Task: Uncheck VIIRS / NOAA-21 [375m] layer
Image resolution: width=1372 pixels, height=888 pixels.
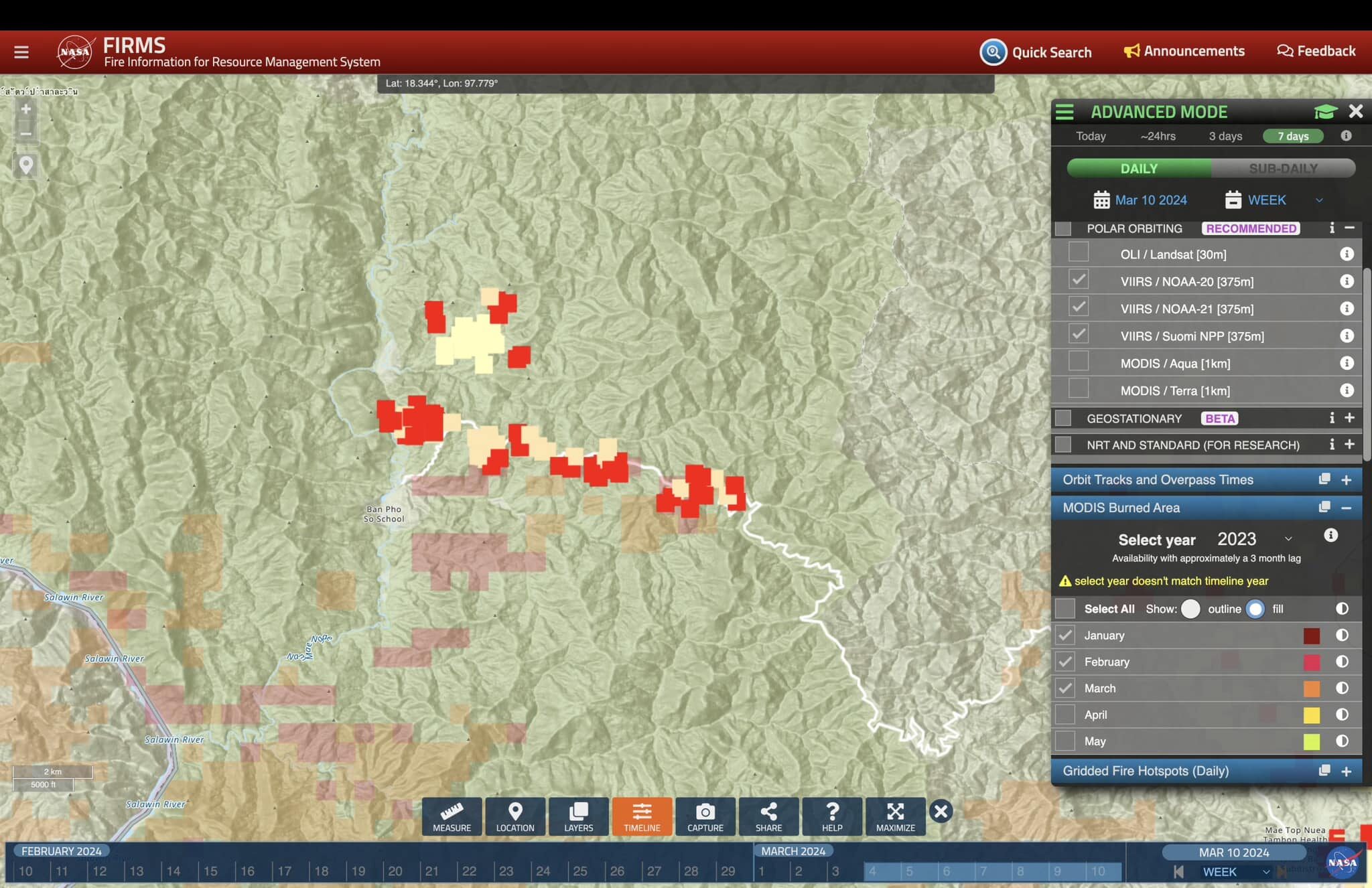Action: point(1078,307)
